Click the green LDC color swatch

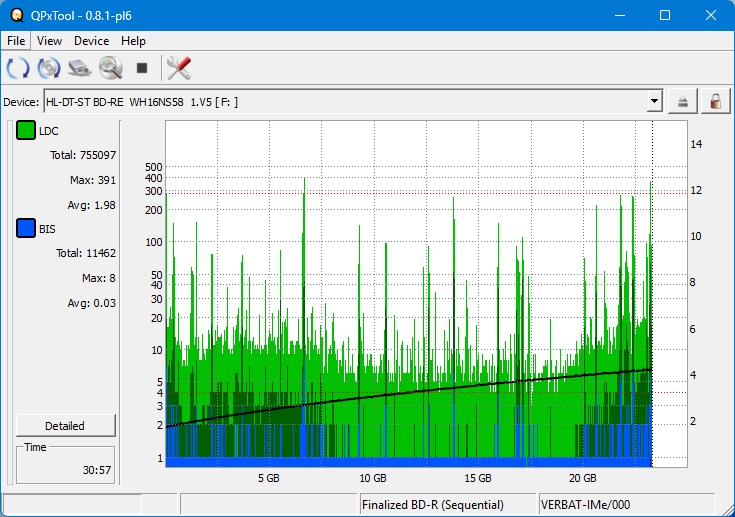click(x=25, y=131)
